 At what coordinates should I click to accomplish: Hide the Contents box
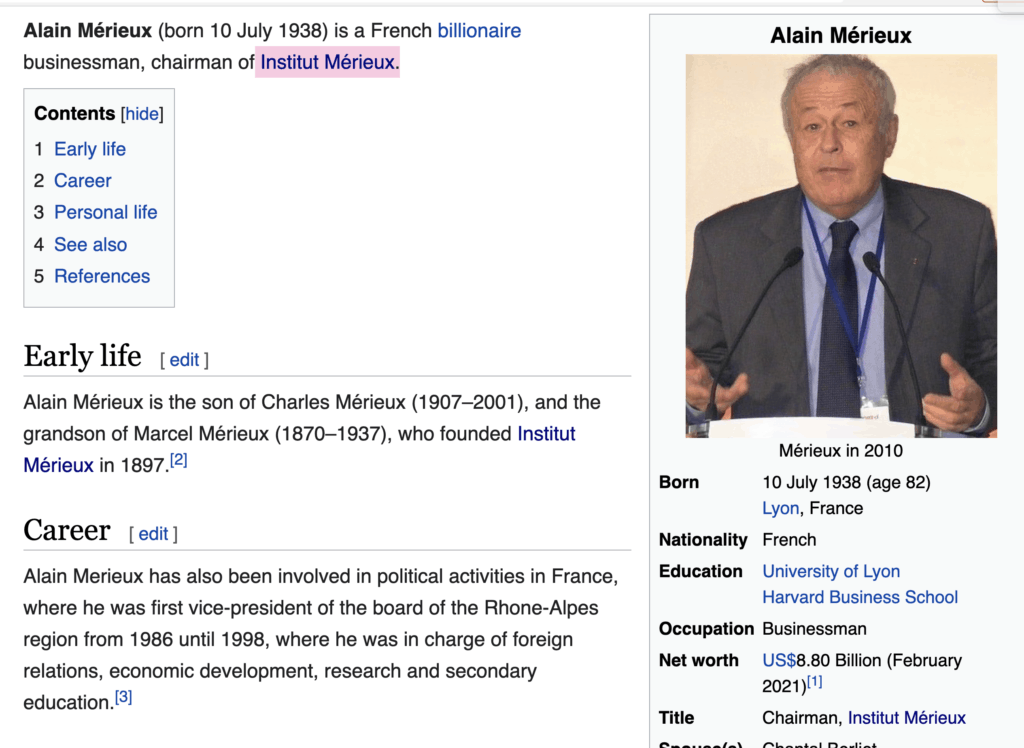pos(142,114)
